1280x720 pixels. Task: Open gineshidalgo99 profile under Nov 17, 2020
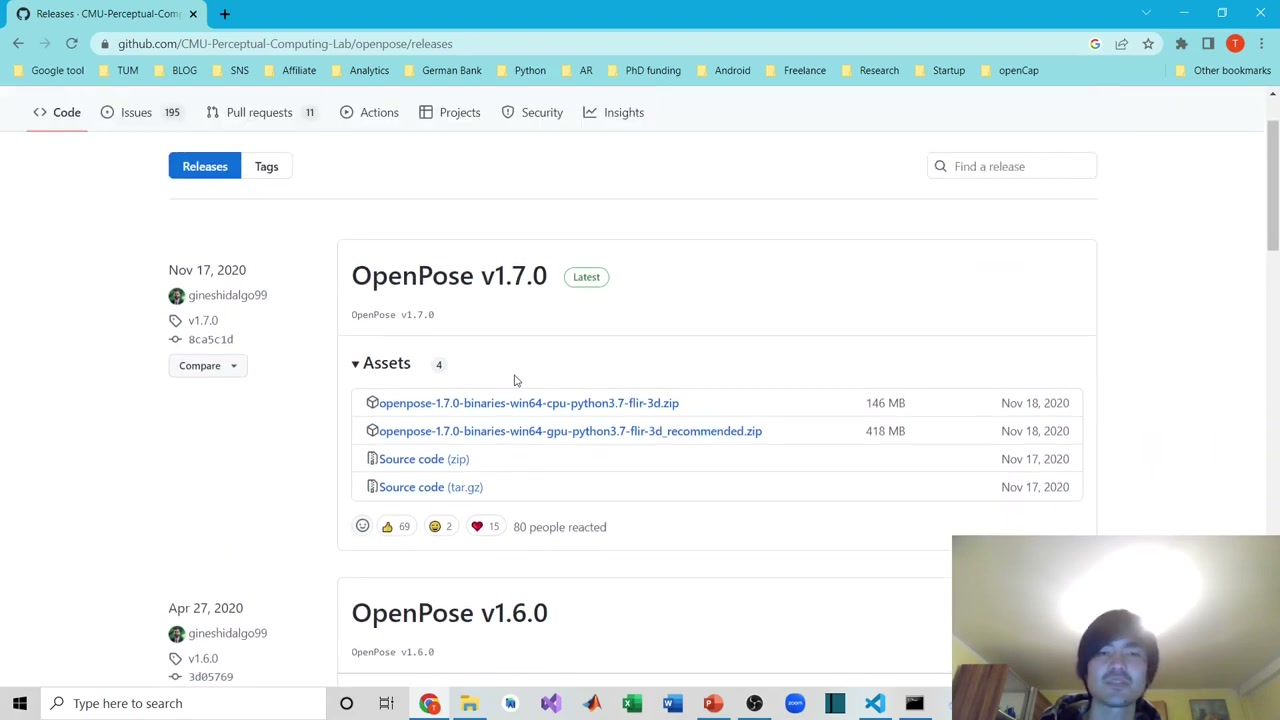227,295
